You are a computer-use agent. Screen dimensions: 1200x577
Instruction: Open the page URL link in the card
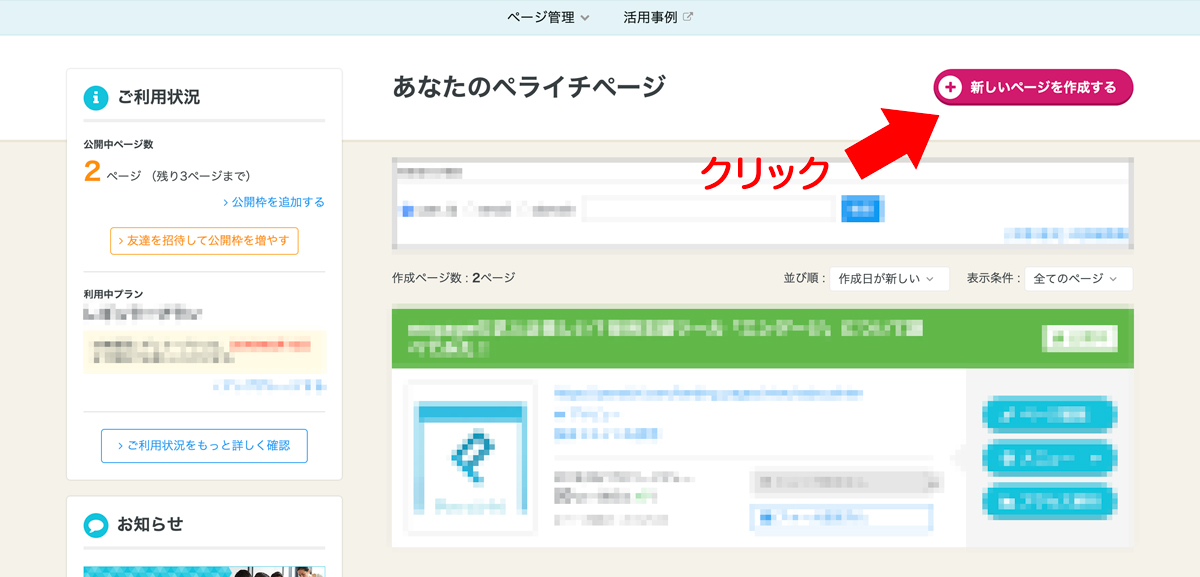(707, 394)
